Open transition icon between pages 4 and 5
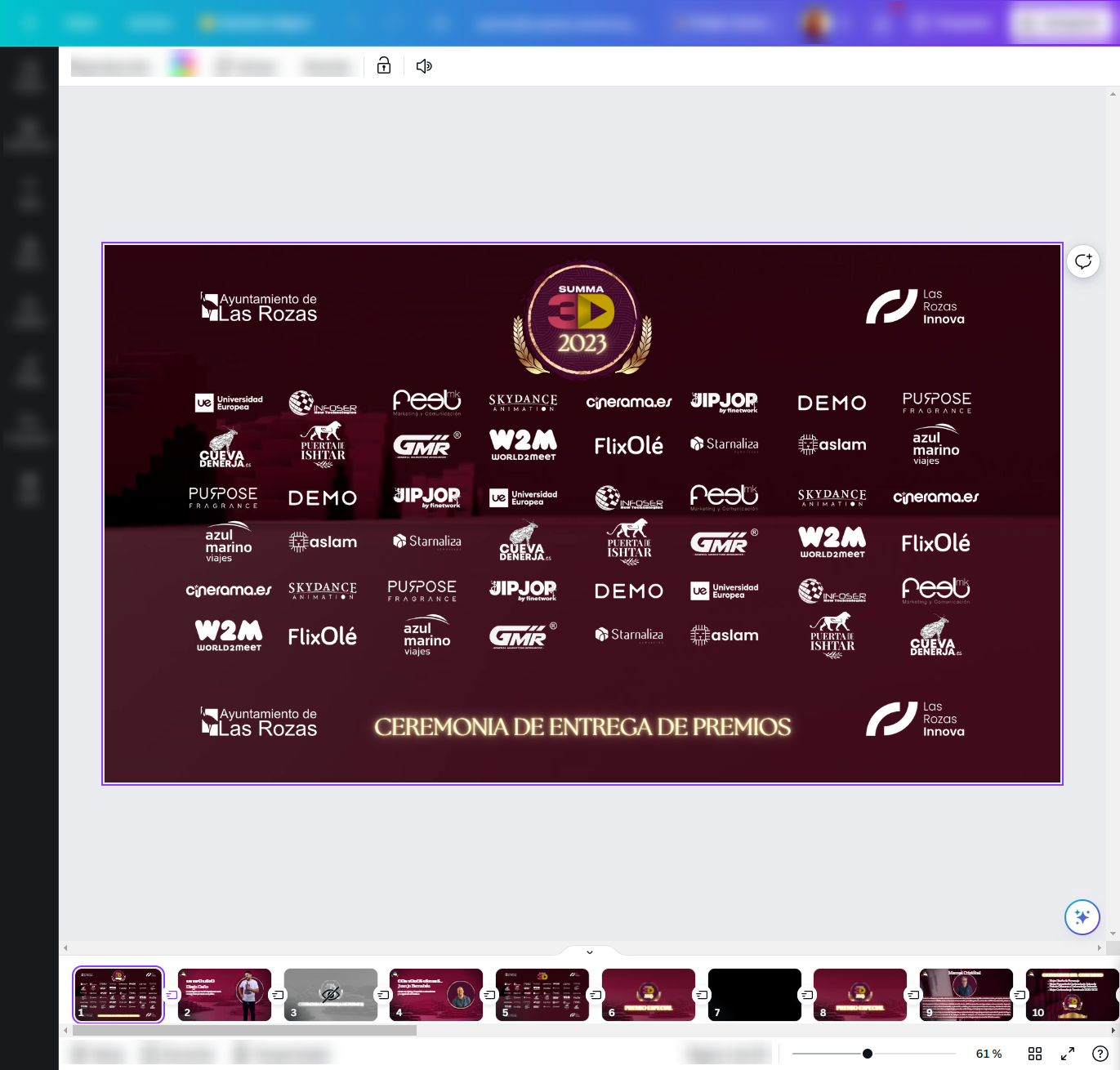The image size is (1120, 1070). 489,995
